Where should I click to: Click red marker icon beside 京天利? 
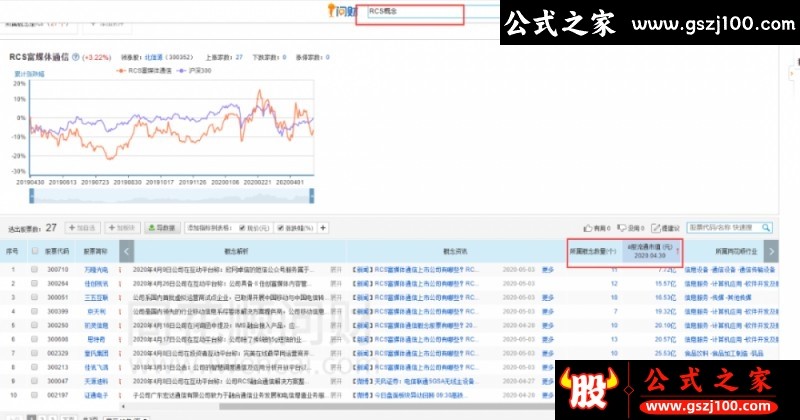[x=120, y=311]
